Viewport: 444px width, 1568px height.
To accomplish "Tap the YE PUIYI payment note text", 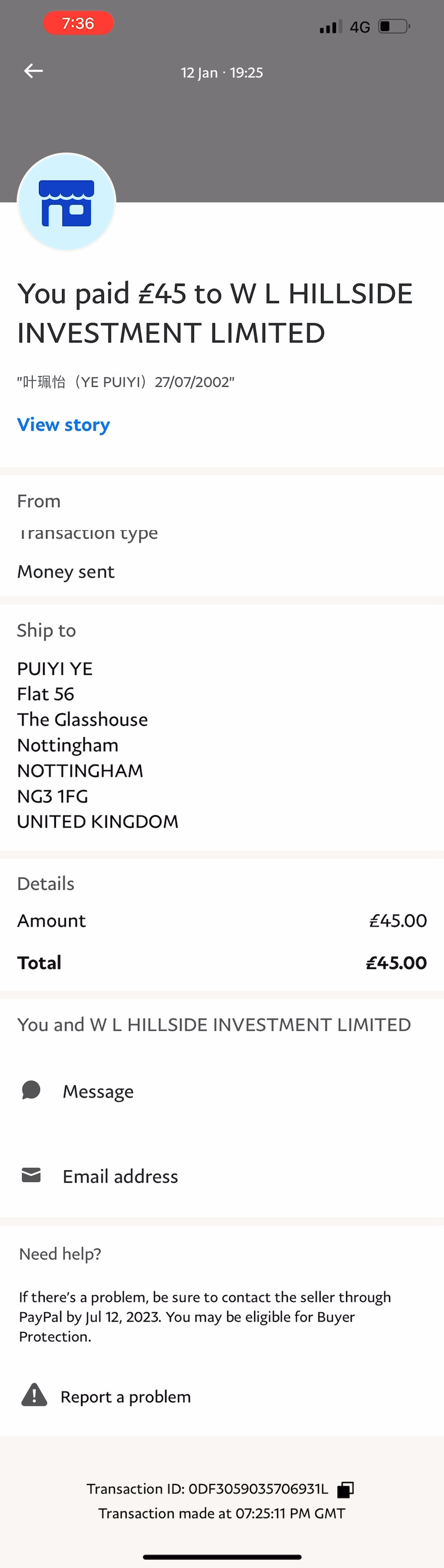I will 126,382.
